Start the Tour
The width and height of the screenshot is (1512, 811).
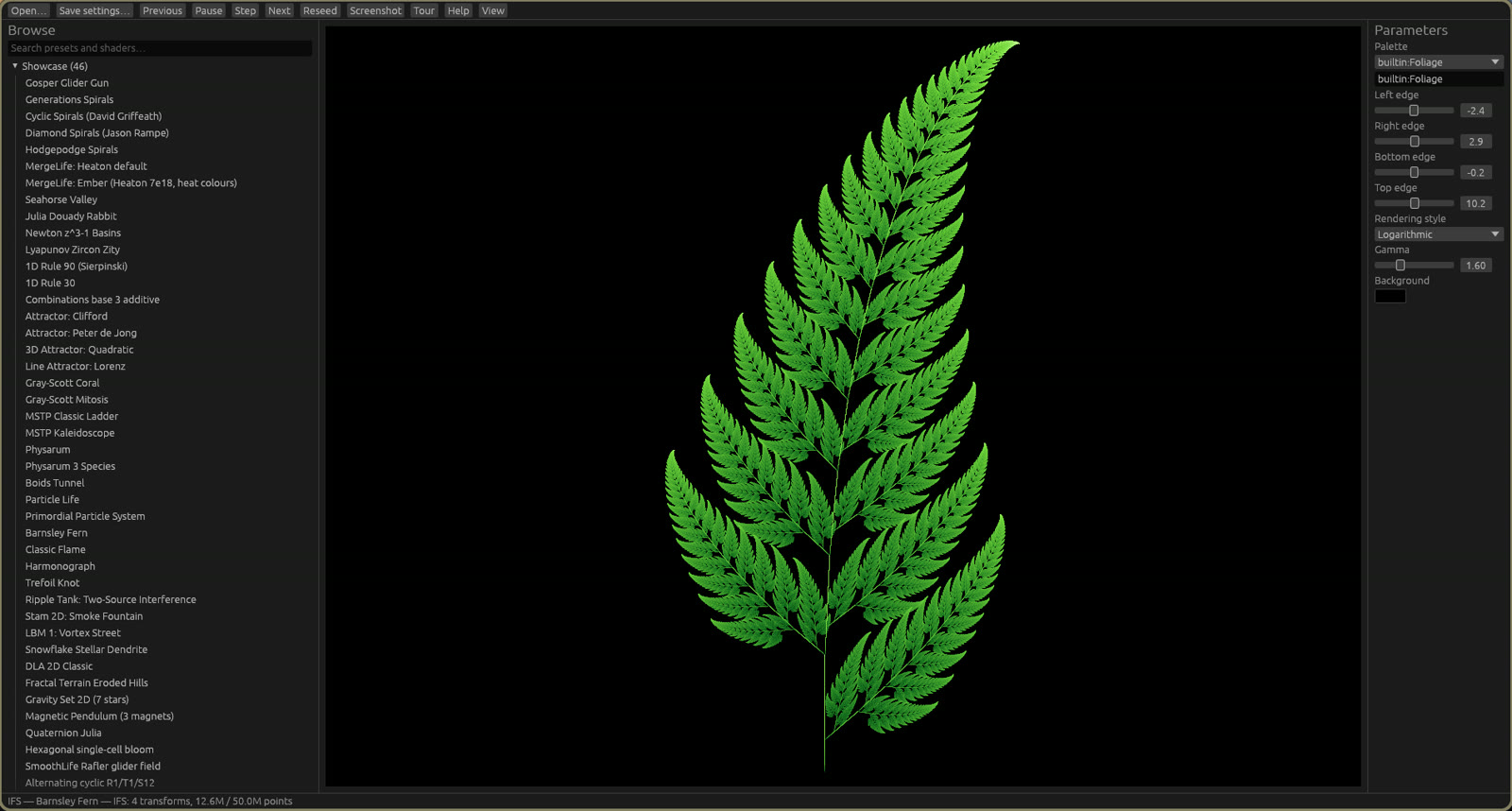point(424,10)
